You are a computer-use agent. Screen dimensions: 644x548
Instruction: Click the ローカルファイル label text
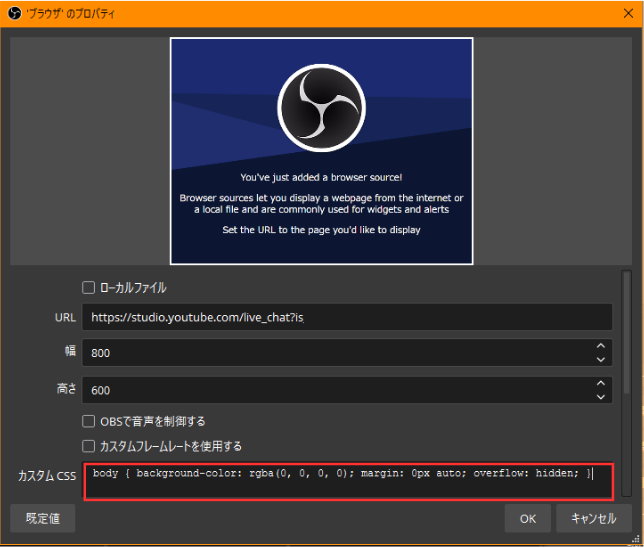point(133,288)
